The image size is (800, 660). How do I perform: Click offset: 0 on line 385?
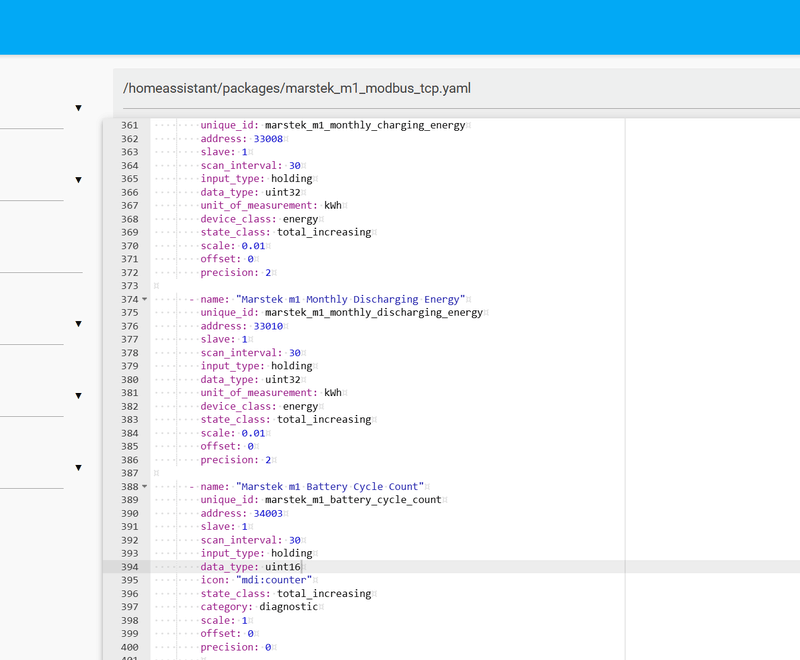227,446
